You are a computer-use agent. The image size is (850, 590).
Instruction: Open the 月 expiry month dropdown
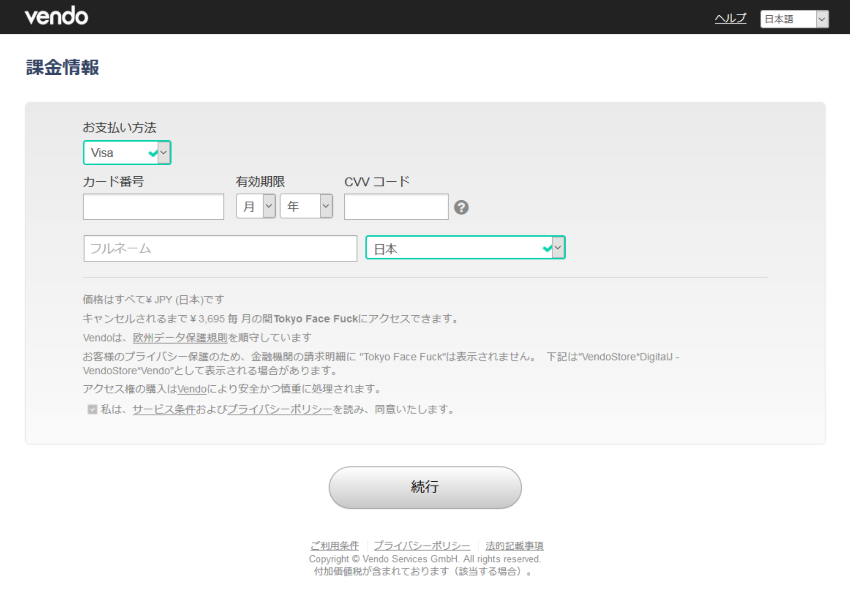pos(256,206)
